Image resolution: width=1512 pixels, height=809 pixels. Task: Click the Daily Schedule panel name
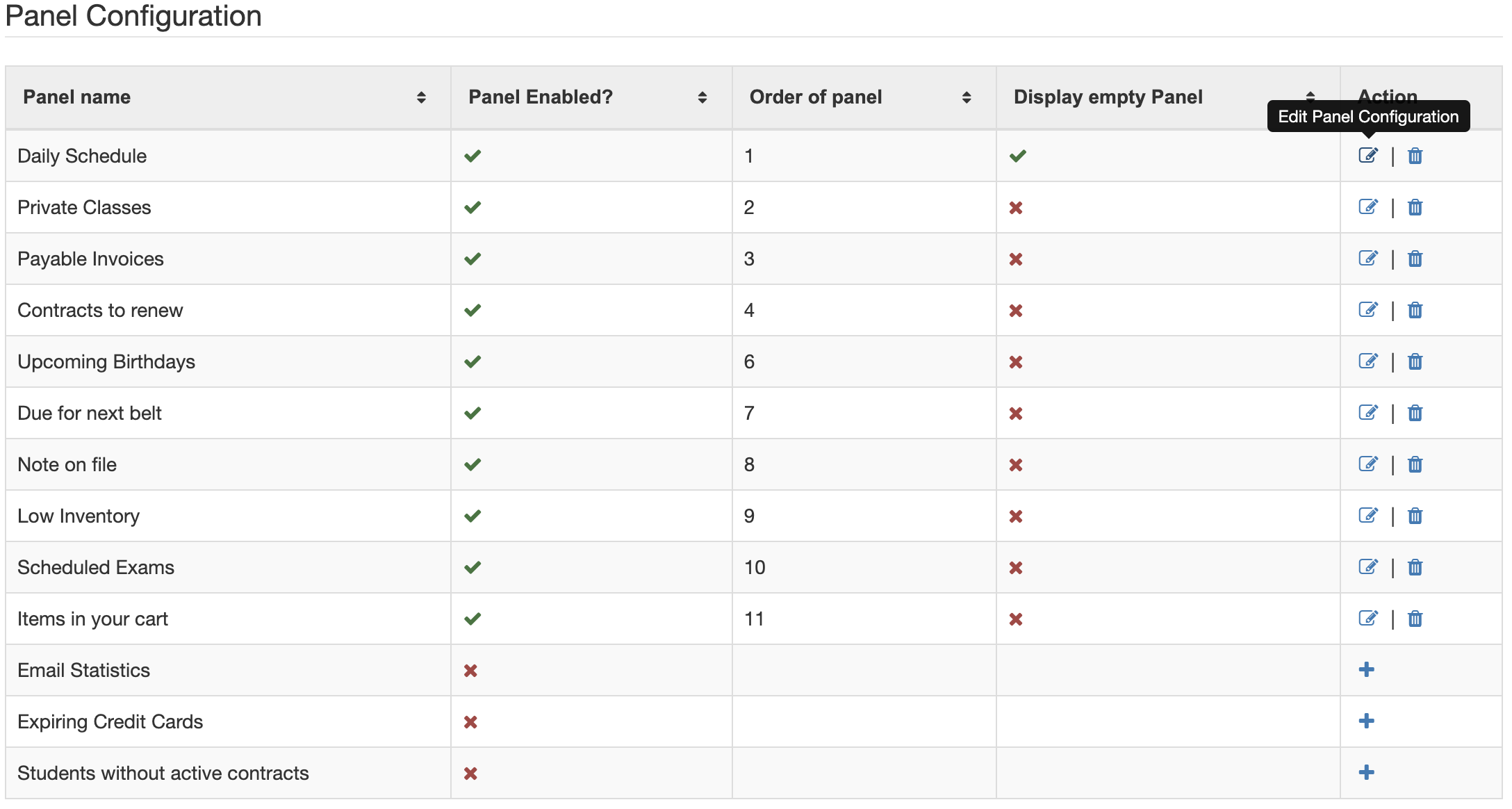82,156
